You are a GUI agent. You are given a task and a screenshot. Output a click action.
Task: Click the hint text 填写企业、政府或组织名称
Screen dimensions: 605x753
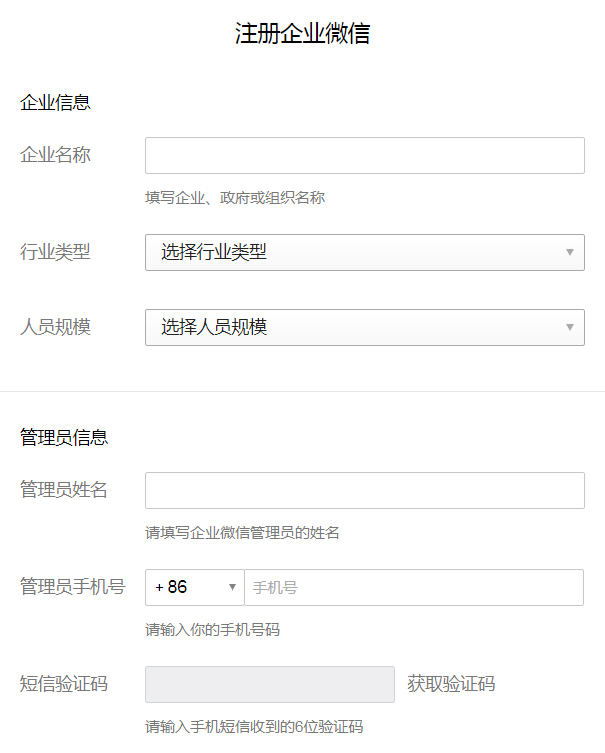[235, 198]
